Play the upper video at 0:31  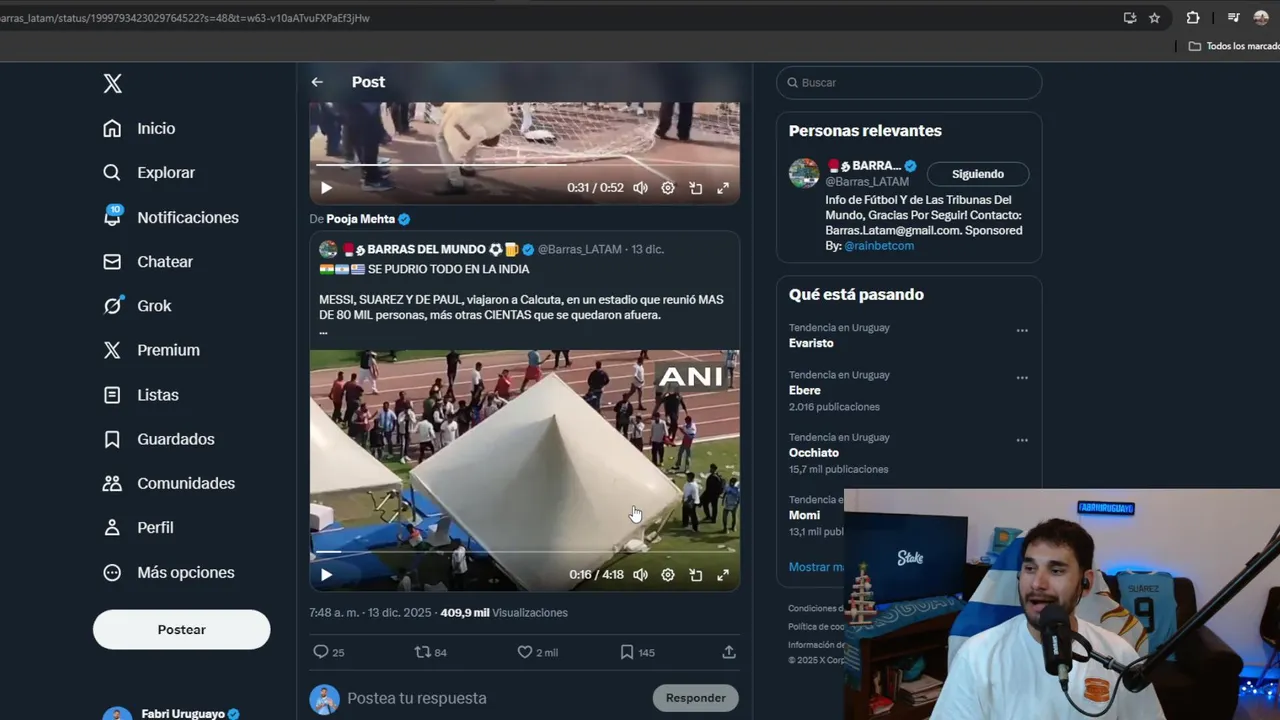[326, 188]
